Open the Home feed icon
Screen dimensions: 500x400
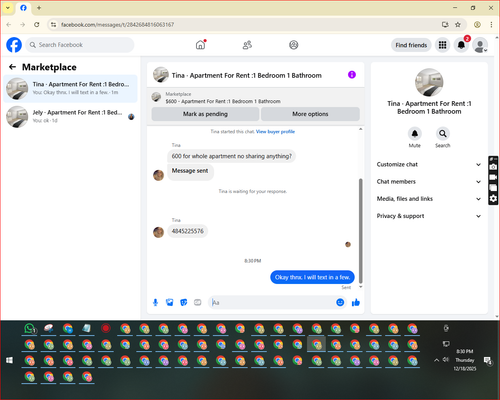(x=200, y=45)
